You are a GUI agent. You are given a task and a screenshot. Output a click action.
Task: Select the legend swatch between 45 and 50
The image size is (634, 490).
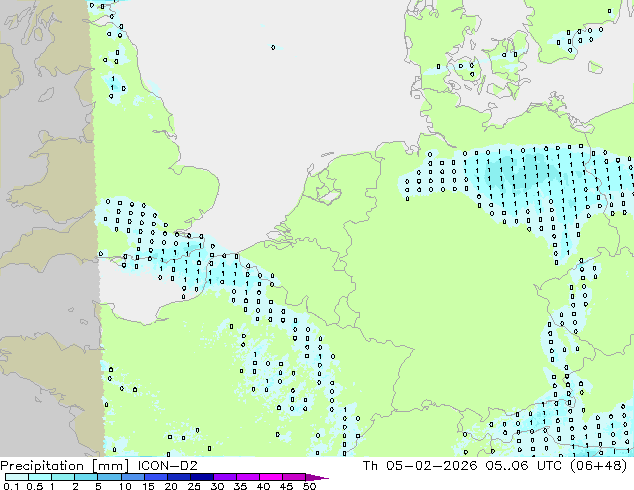point(294,477)
